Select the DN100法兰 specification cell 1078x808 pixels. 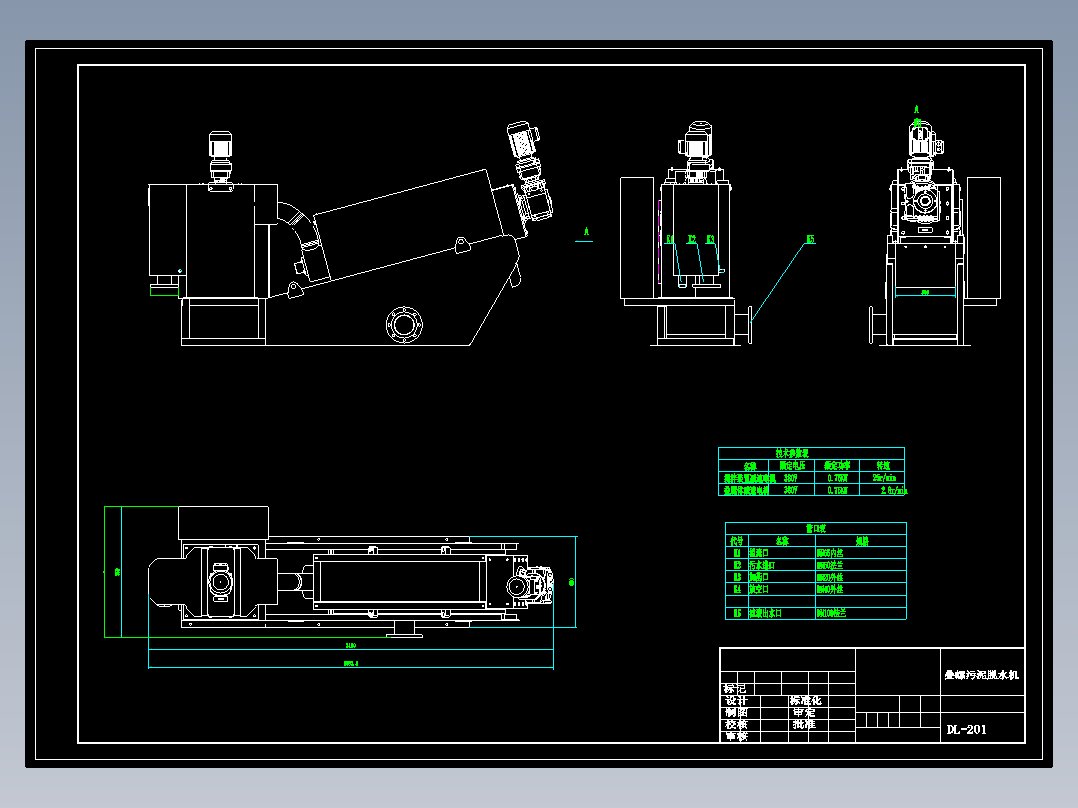[x=831, y=613]
